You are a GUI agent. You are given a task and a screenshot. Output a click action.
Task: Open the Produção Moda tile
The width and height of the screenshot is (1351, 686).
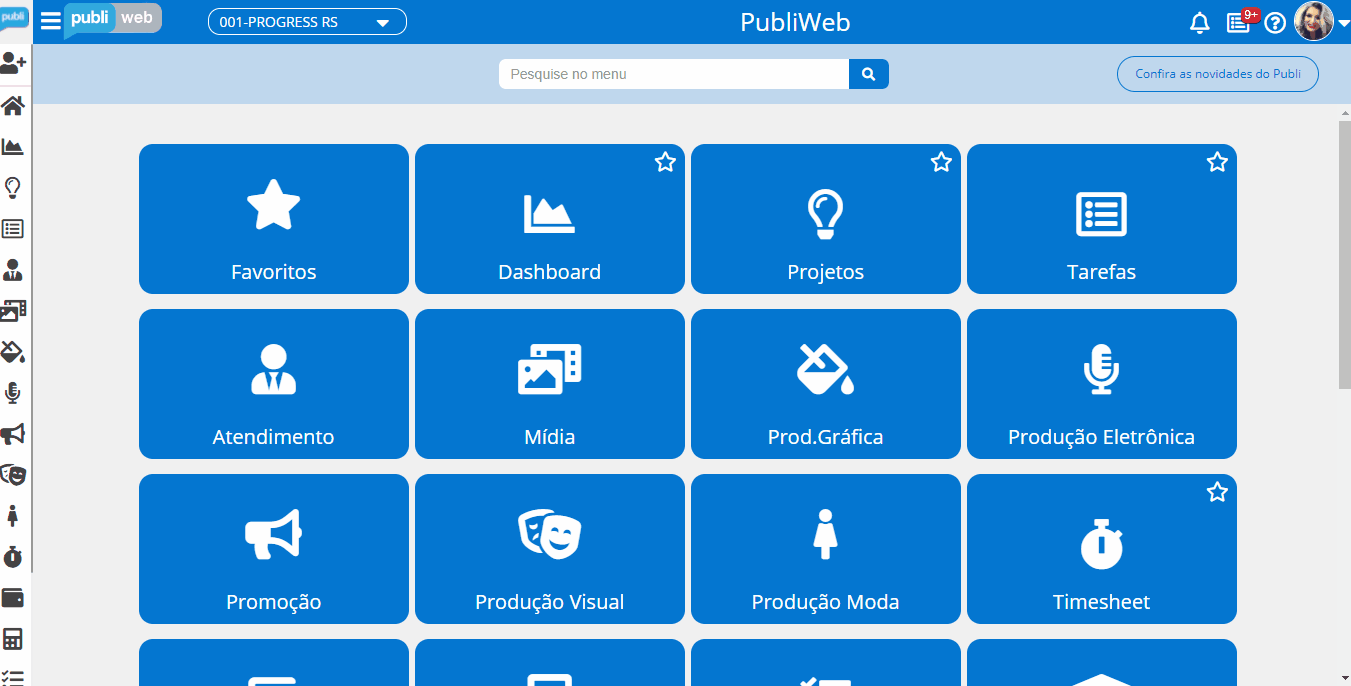[x=826, y=549]
